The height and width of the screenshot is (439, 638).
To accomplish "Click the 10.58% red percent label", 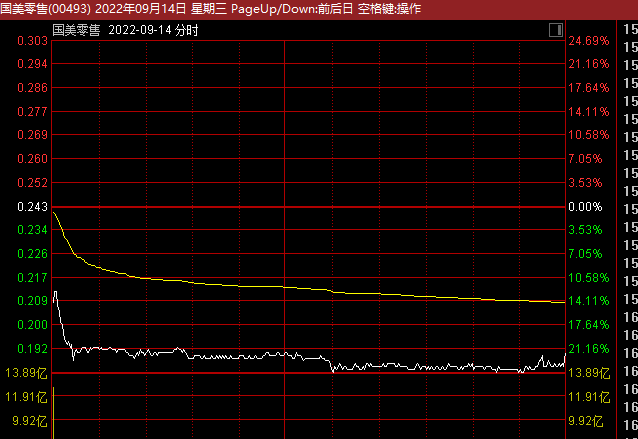I will click(x=588, y=135).
